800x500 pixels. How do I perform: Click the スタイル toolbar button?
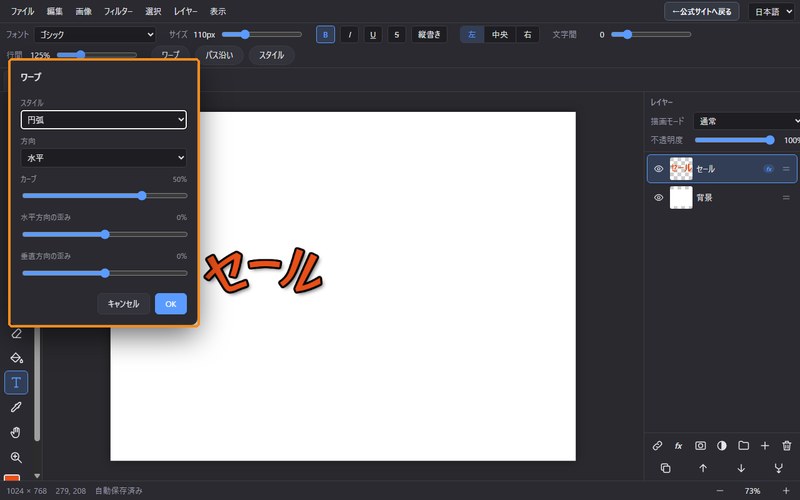271,55
